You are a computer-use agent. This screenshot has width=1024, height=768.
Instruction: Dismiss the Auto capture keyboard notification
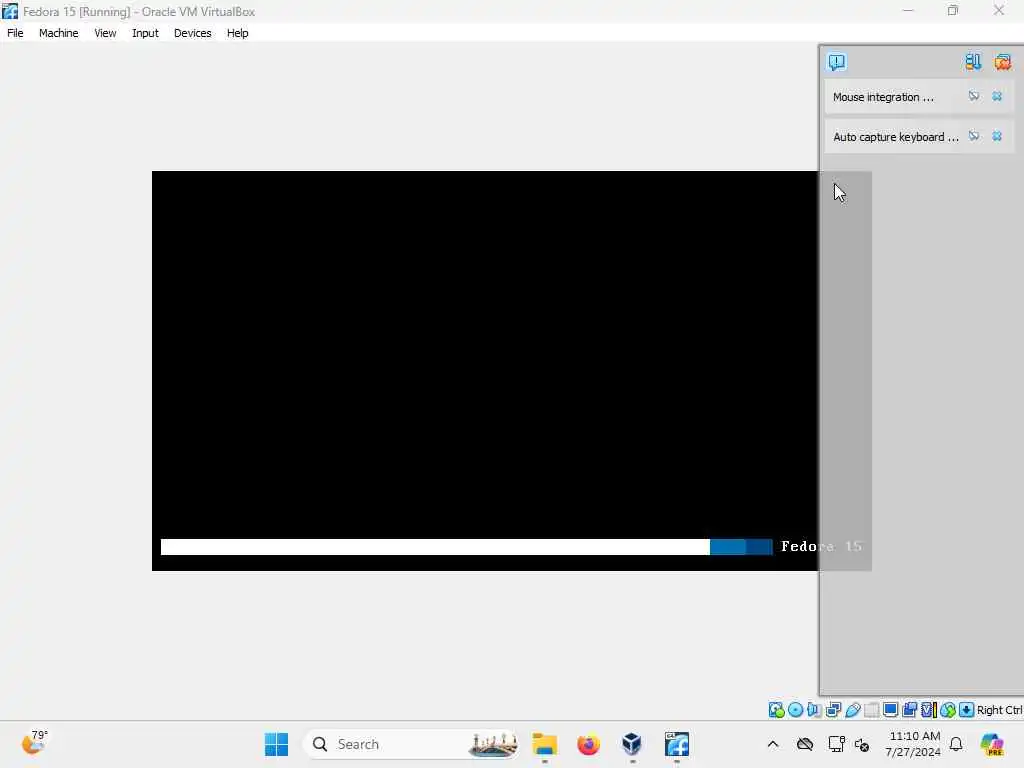coord(997,136)
